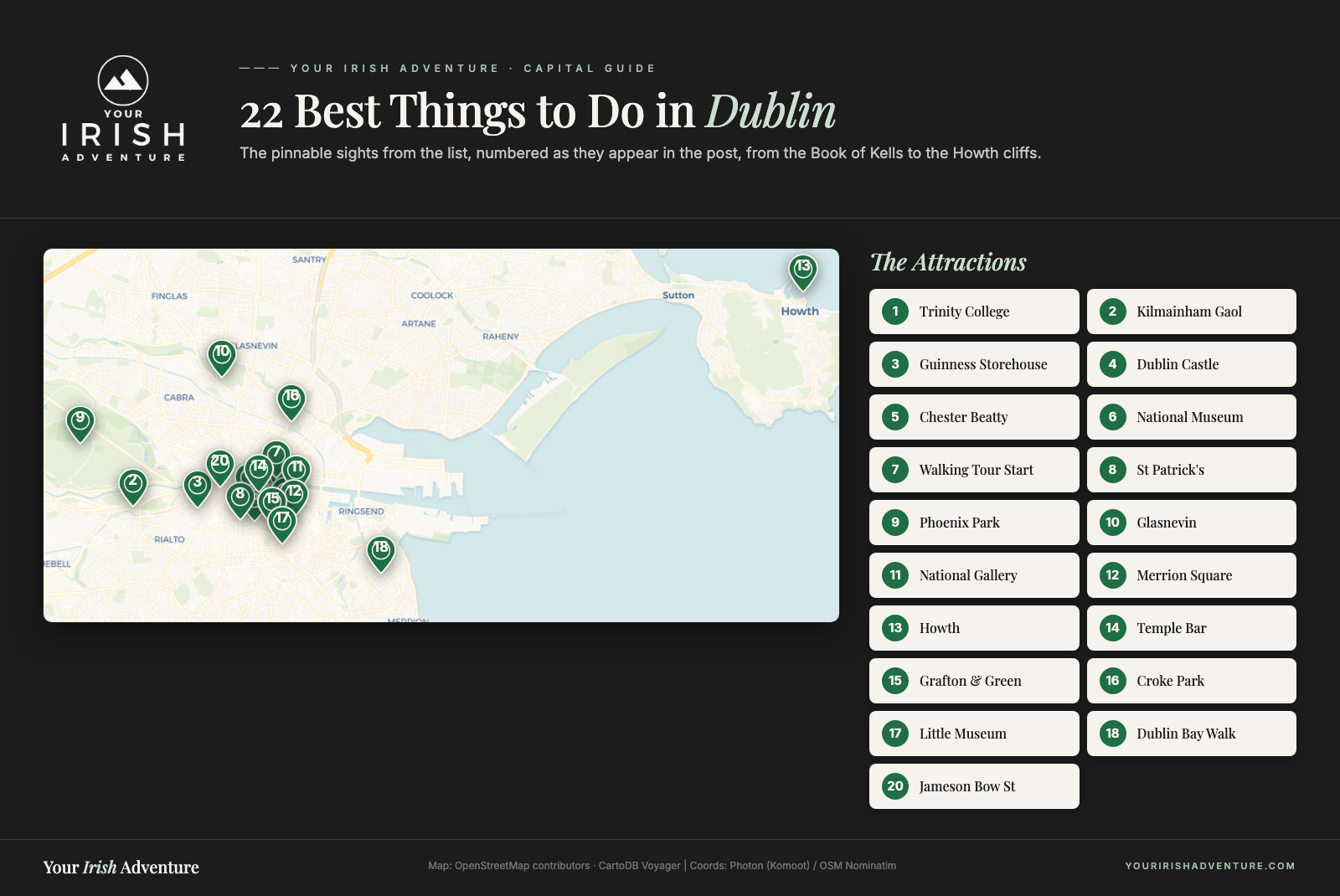Click the 22 Best Things to Do headline
This screenshot has width=1340, height=896.
538,111
